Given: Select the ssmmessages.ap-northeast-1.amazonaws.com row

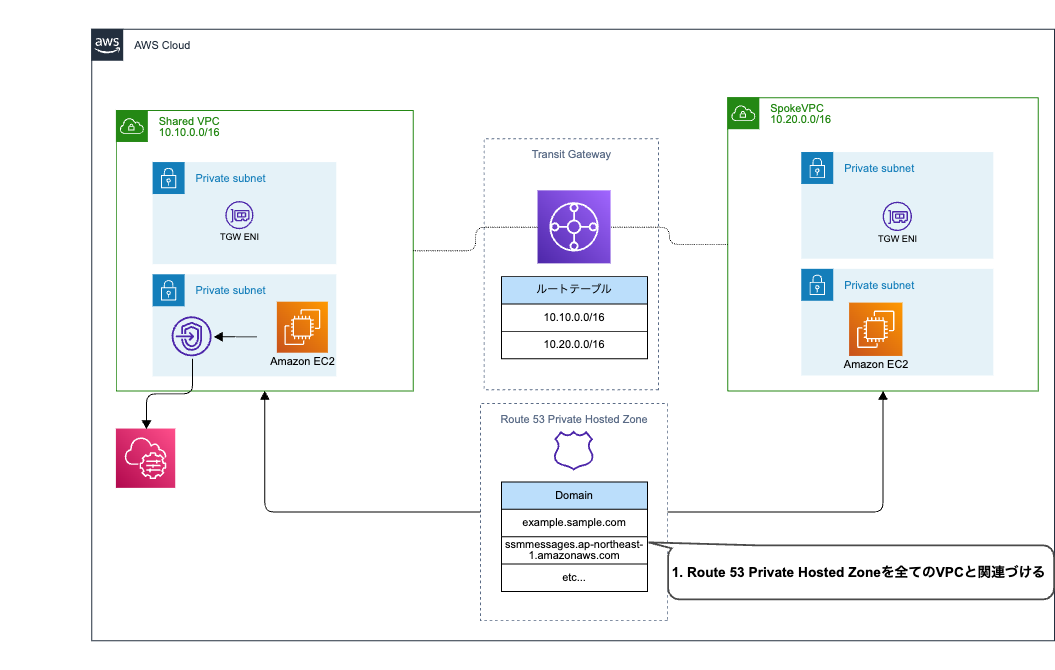Looking at the screenshot, I should point(573,549).
